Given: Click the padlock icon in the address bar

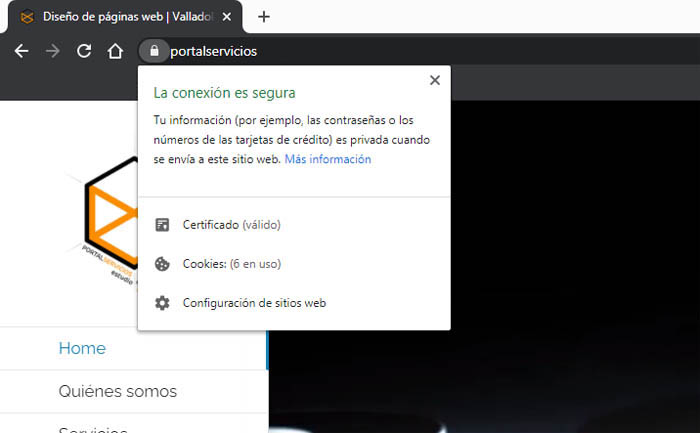Looking at the screenshot, I should tap(153, 51).
